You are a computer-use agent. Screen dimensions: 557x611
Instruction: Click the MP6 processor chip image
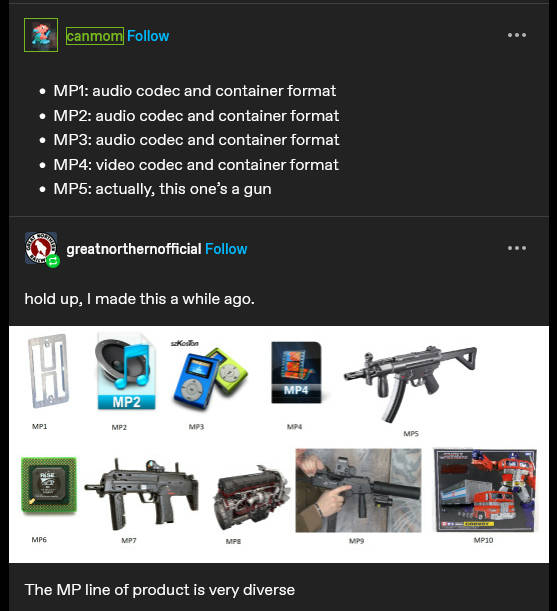coord(49,485)
